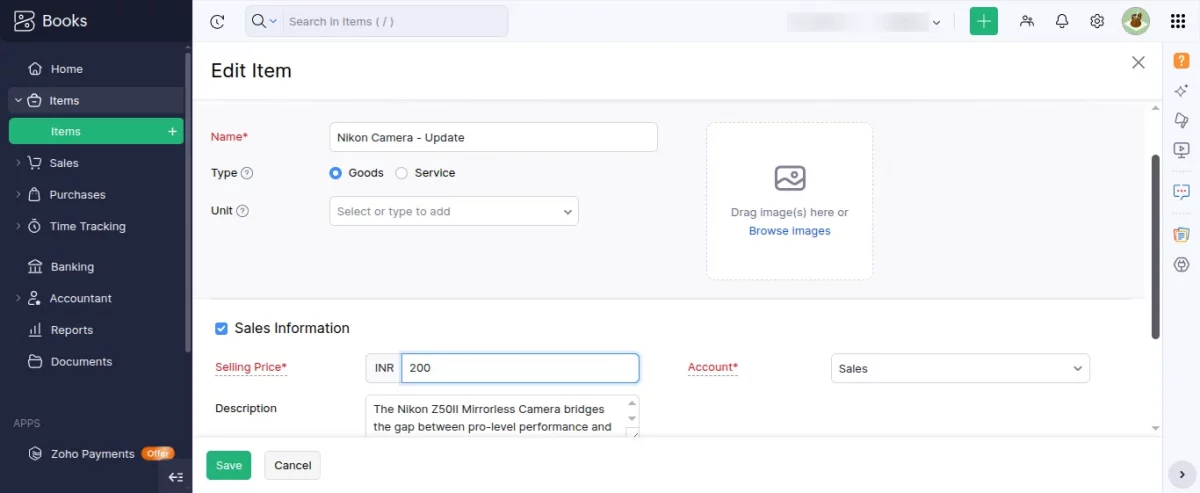Select the Goods radio button
1200x493 pixels.
tap(336, 173)
